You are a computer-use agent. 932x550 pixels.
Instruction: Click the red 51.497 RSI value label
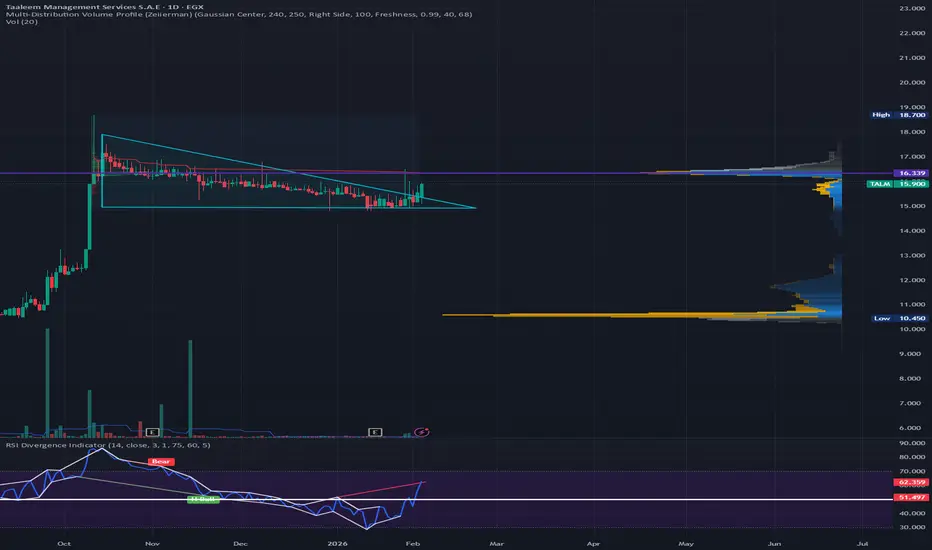tap(911, 498)
